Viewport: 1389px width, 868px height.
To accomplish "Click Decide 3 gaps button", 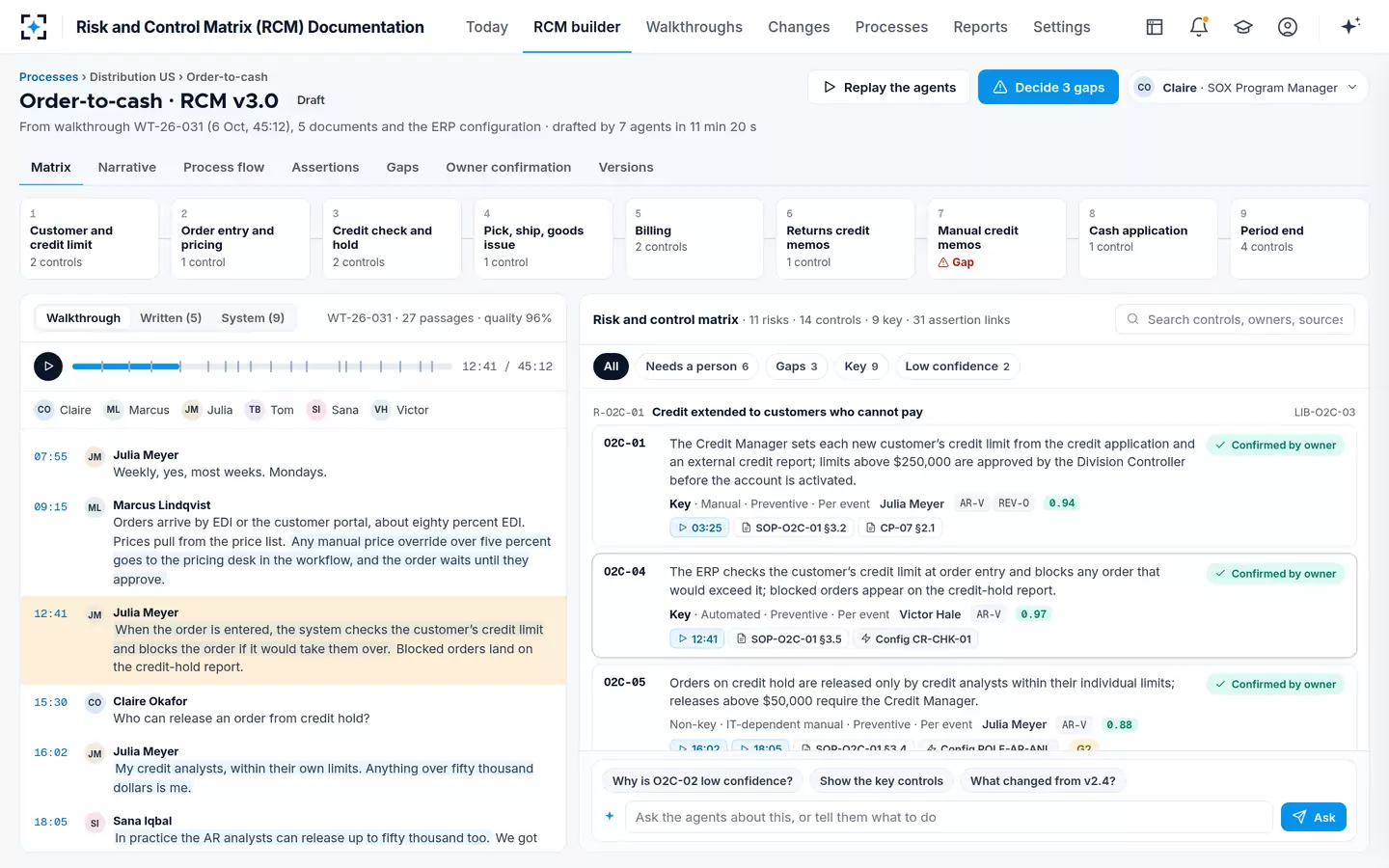I will [1049, 87].
